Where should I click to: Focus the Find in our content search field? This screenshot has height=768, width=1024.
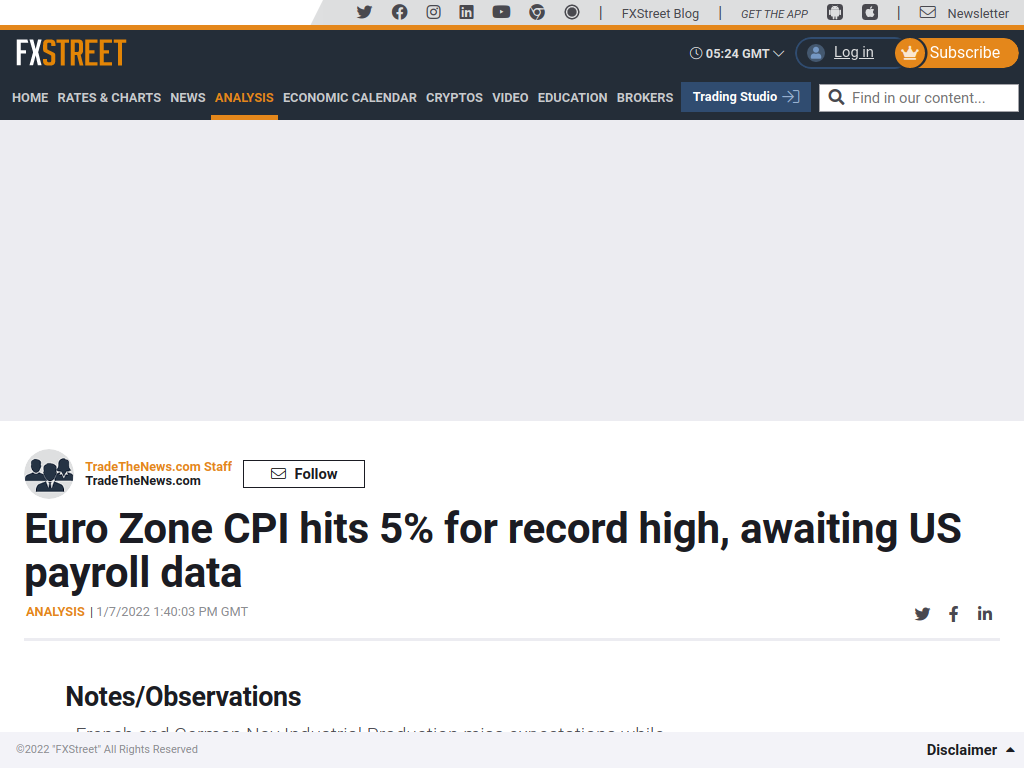[919, 98]
